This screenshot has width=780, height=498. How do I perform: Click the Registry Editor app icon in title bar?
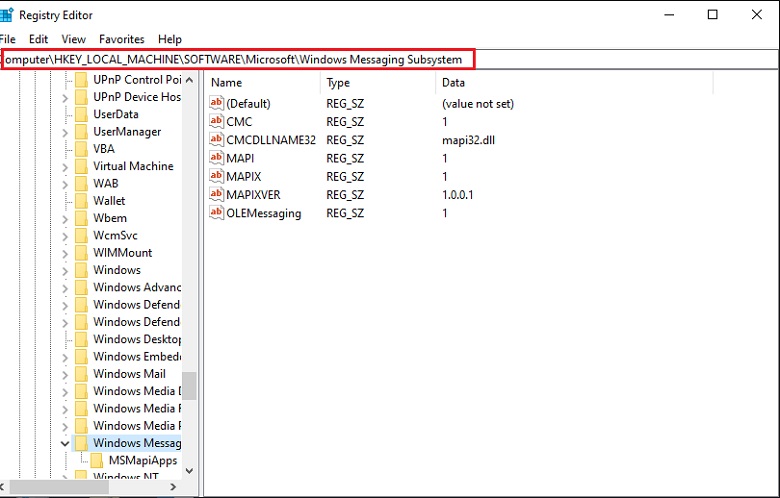pyautogui.click(x=6, y=14)
